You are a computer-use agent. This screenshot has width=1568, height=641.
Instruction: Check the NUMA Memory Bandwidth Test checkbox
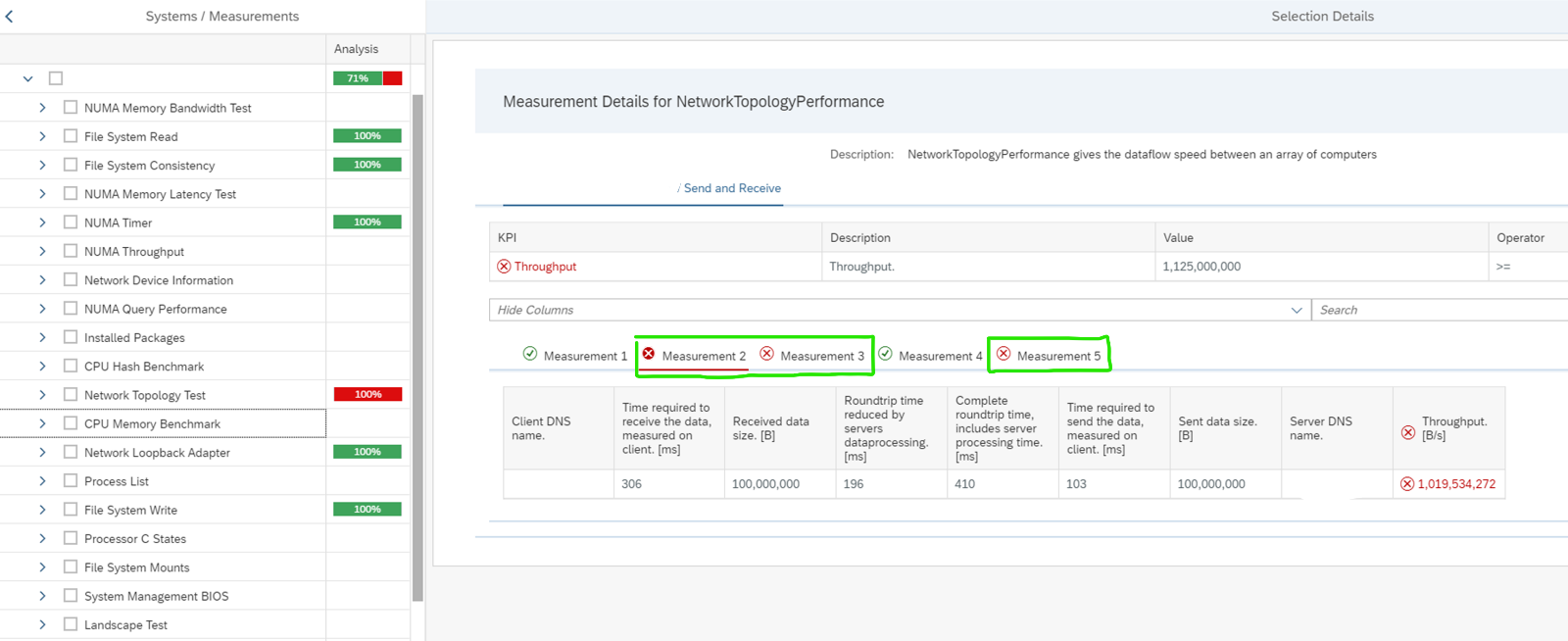(x=71, y=108)
